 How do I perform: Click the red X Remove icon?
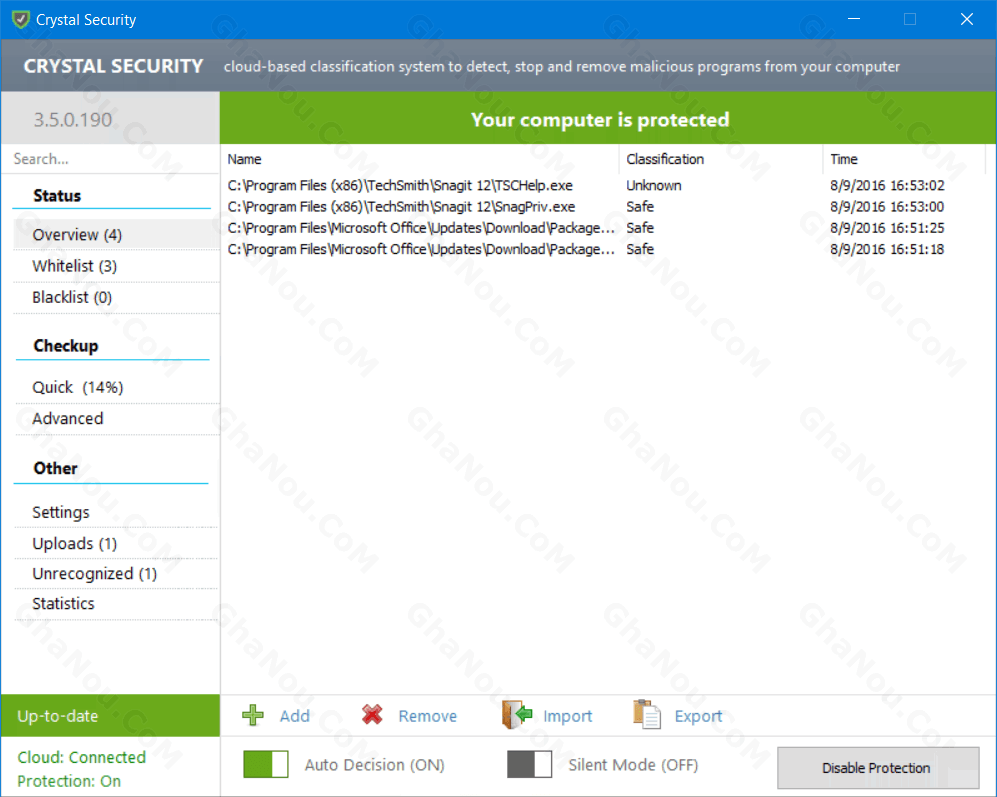pos(372,715)
